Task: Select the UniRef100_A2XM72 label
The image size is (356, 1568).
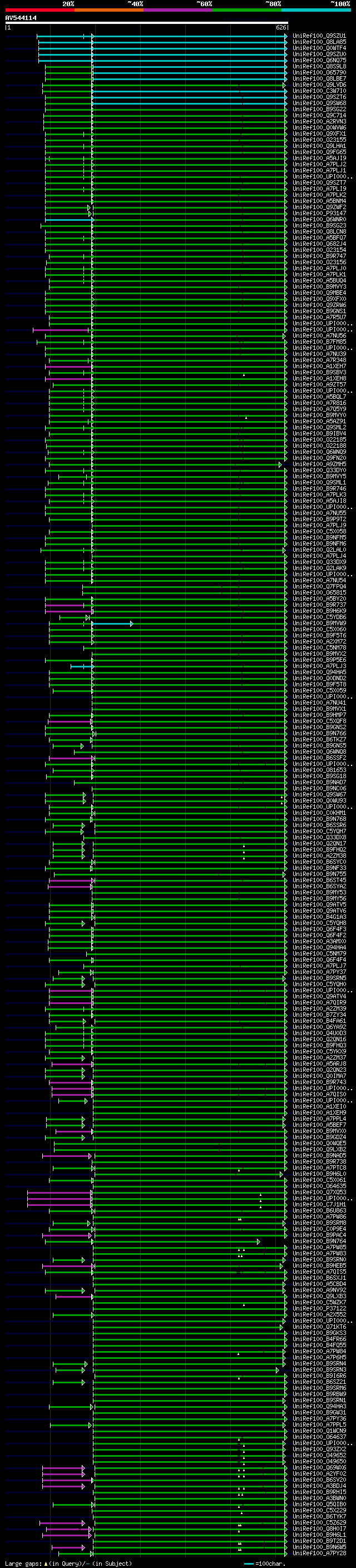Action: tap(319, 641)
